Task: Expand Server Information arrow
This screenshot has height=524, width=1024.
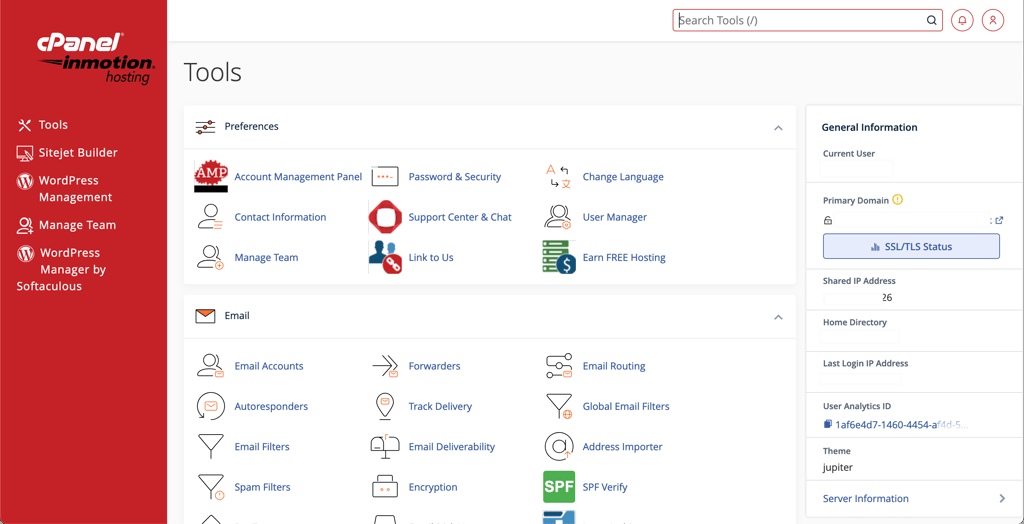Action: [x=1002, y=499]
